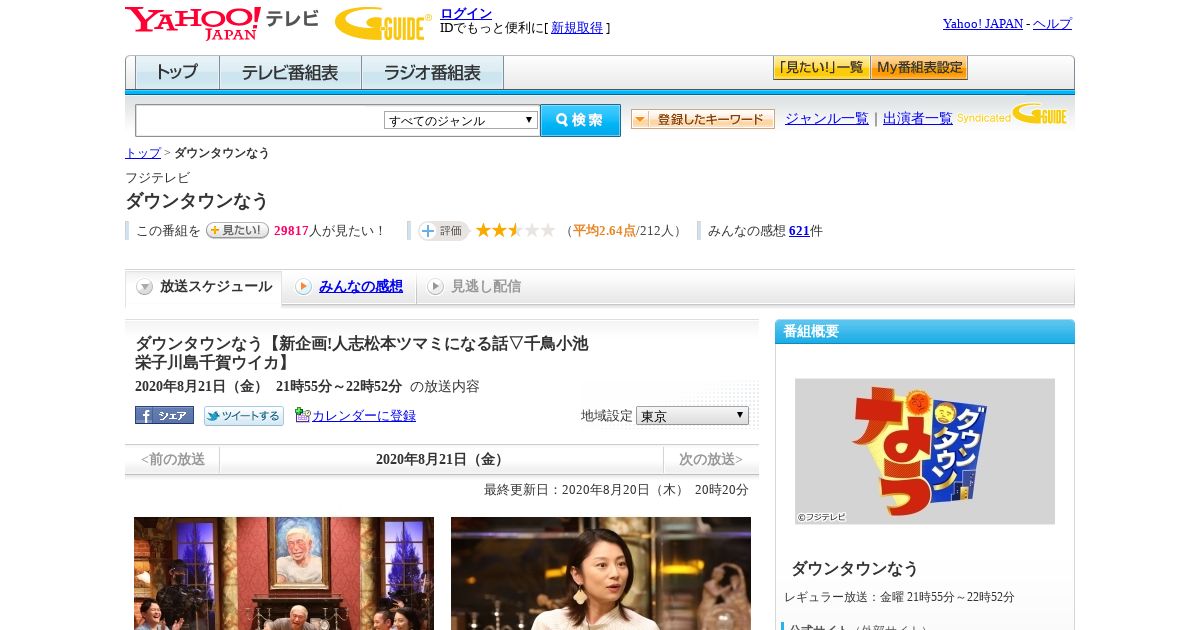Click the Twitter ツイートする button

[244, 415]
